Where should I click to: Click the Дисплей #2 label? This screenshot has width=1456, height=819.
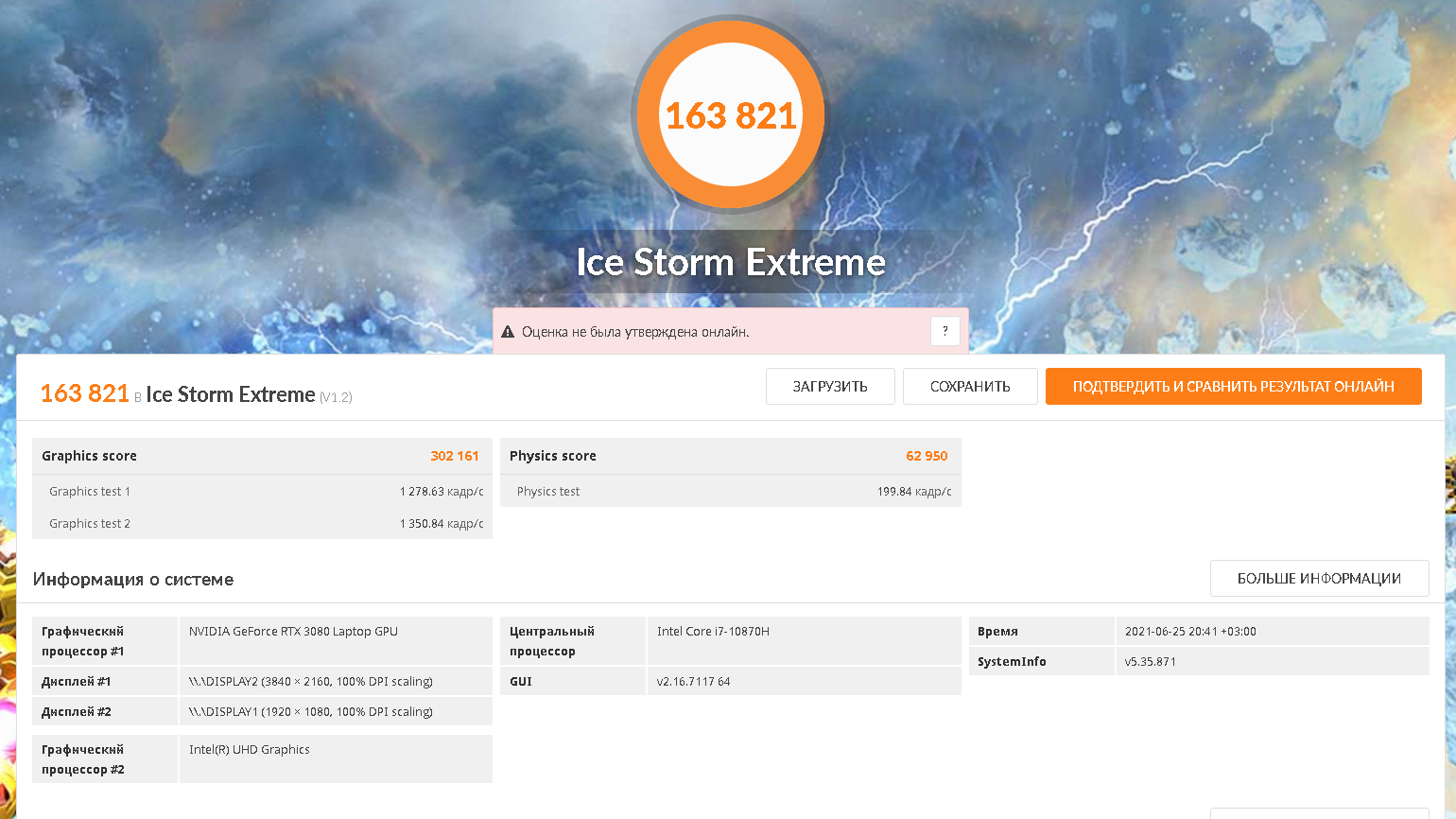click(105, 711)
